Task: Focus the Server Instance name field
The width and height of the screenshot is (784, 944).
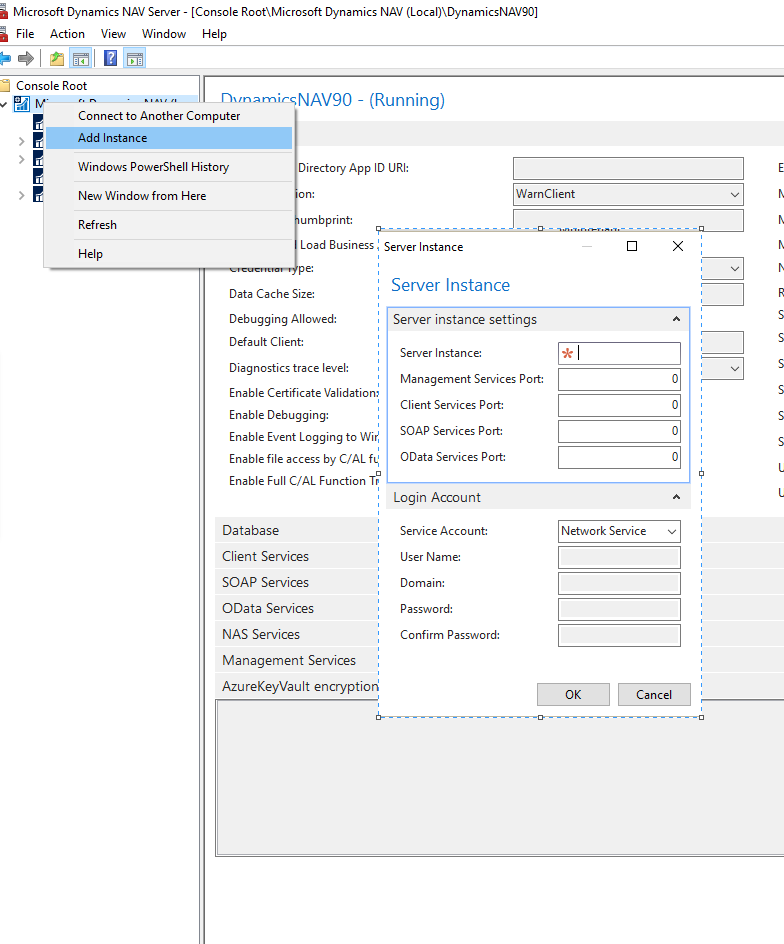Action: pyautogui.click(x=619, y=353)
